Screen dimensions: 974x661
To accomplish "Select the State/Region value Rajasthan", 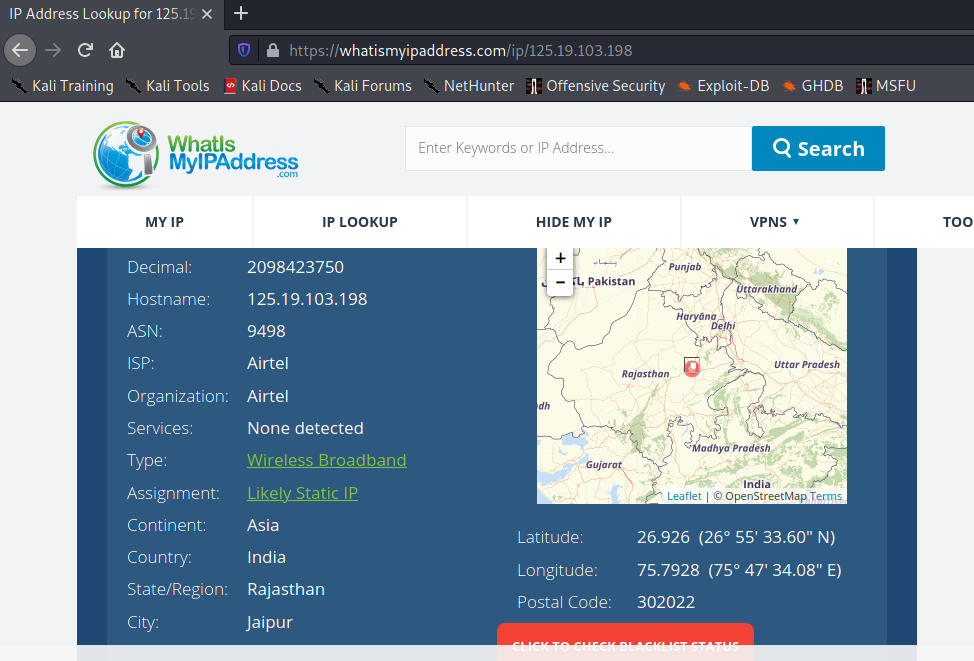I will point(286,590).
